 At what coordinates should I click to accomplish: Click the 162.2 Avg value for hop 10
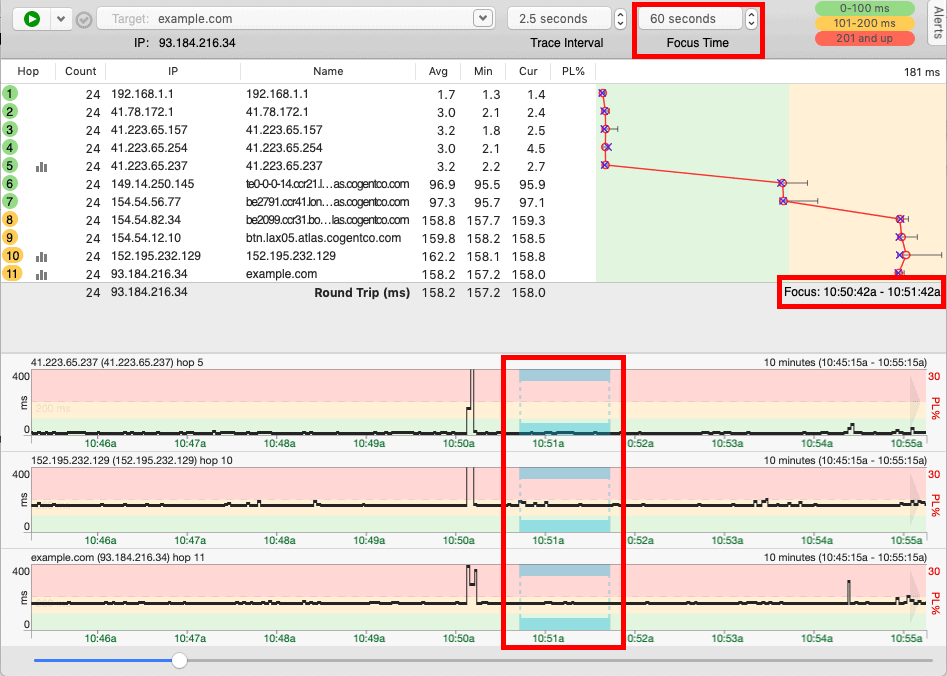[x=438, y=256]
